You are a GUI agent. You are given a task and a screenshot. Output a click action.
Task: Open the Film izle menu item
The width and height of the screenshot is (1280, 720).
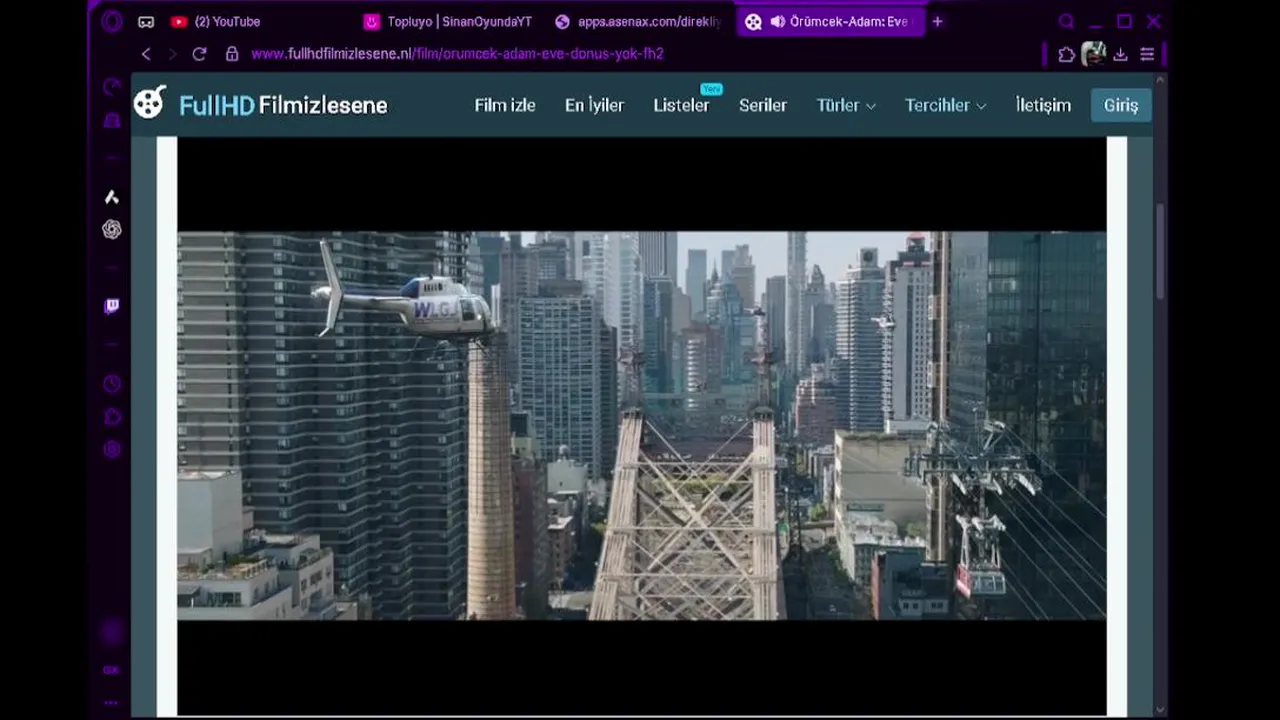[505, 105]
